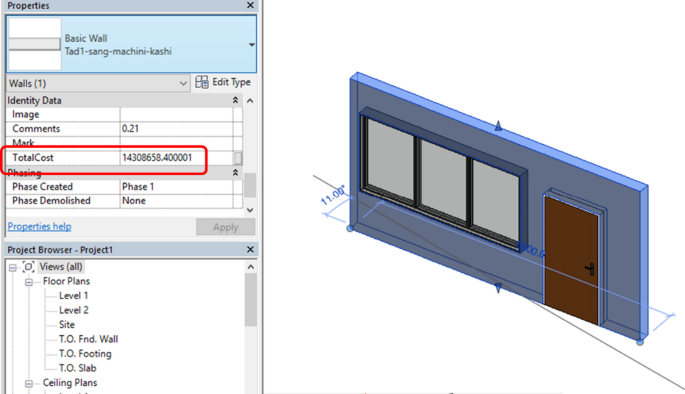Screen dimensions: 685x394
Task: Click the TotalCost property label
Action: point(33,158)
